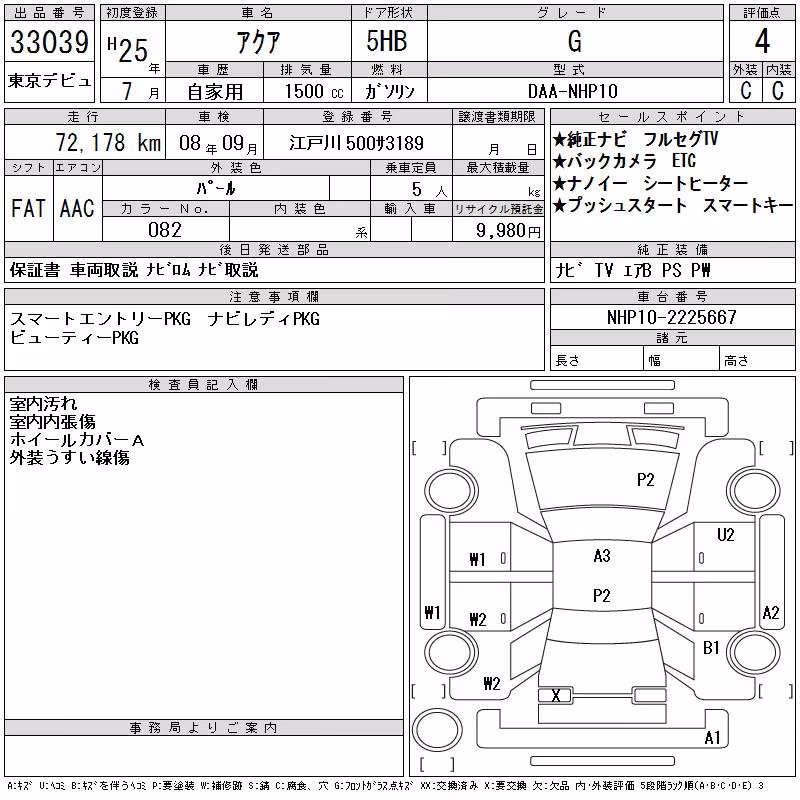Screen dimensions: 800x800
Task: Click the P2 mark on the hood
Action: (x=645, y=480)
